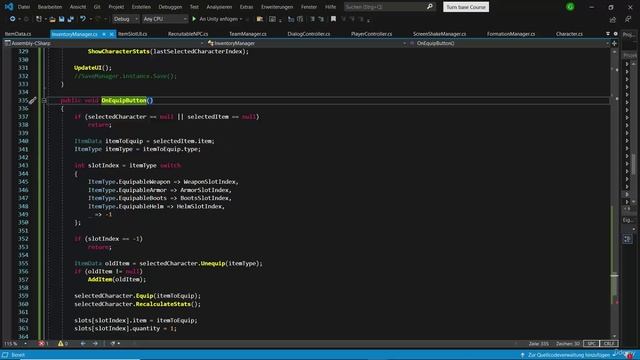Switch to the ItemSlotUI.cs tab
The height and width of the screenshot is (360, 640).
pyautogui.click(x=133, y=34)
